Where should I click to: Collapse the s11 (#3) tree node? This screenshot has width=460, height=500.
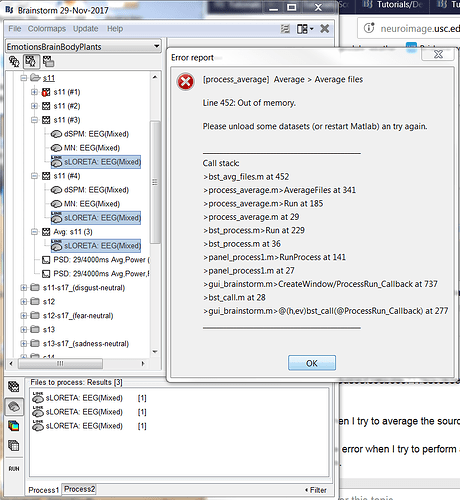coord(34,120)
